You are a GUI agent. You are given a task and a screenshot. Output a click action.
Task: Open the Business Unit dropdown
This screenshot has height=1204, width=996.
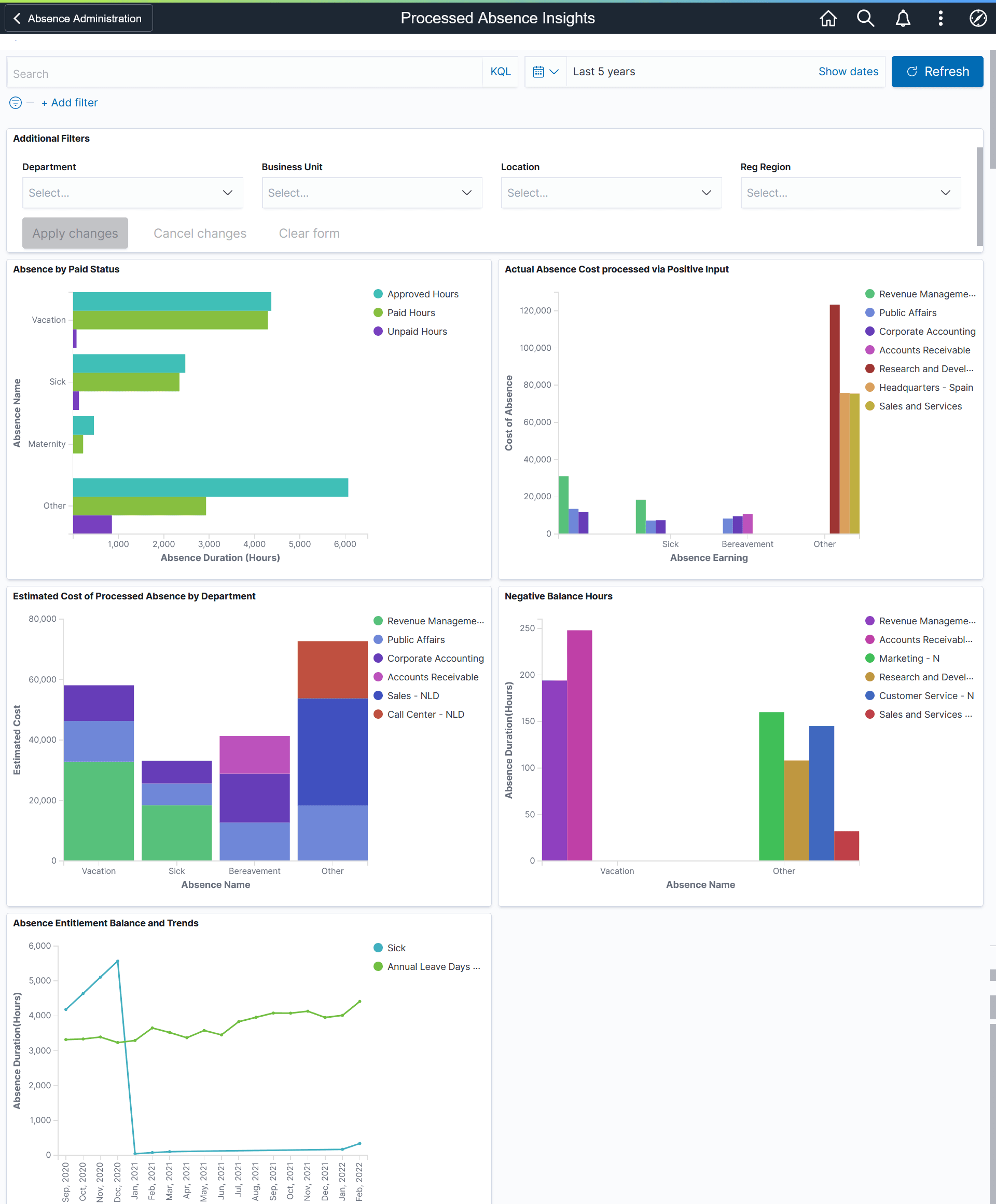pyautogui.click(x=372, y=193)
